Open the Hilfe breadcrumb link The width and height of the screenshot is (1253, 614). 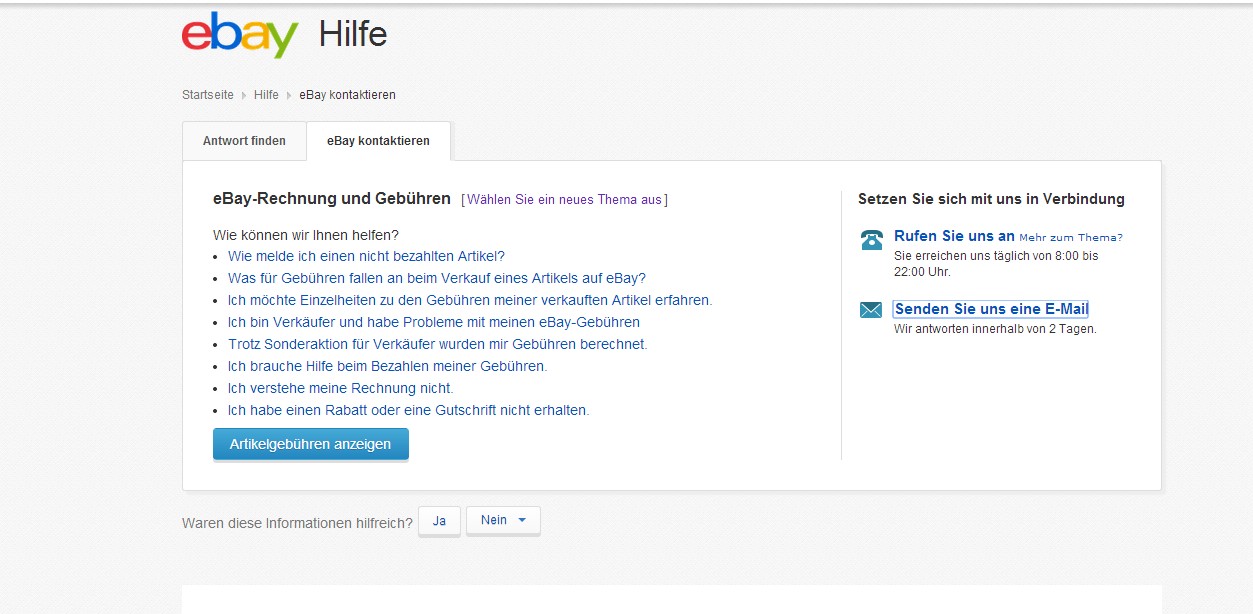266,95
